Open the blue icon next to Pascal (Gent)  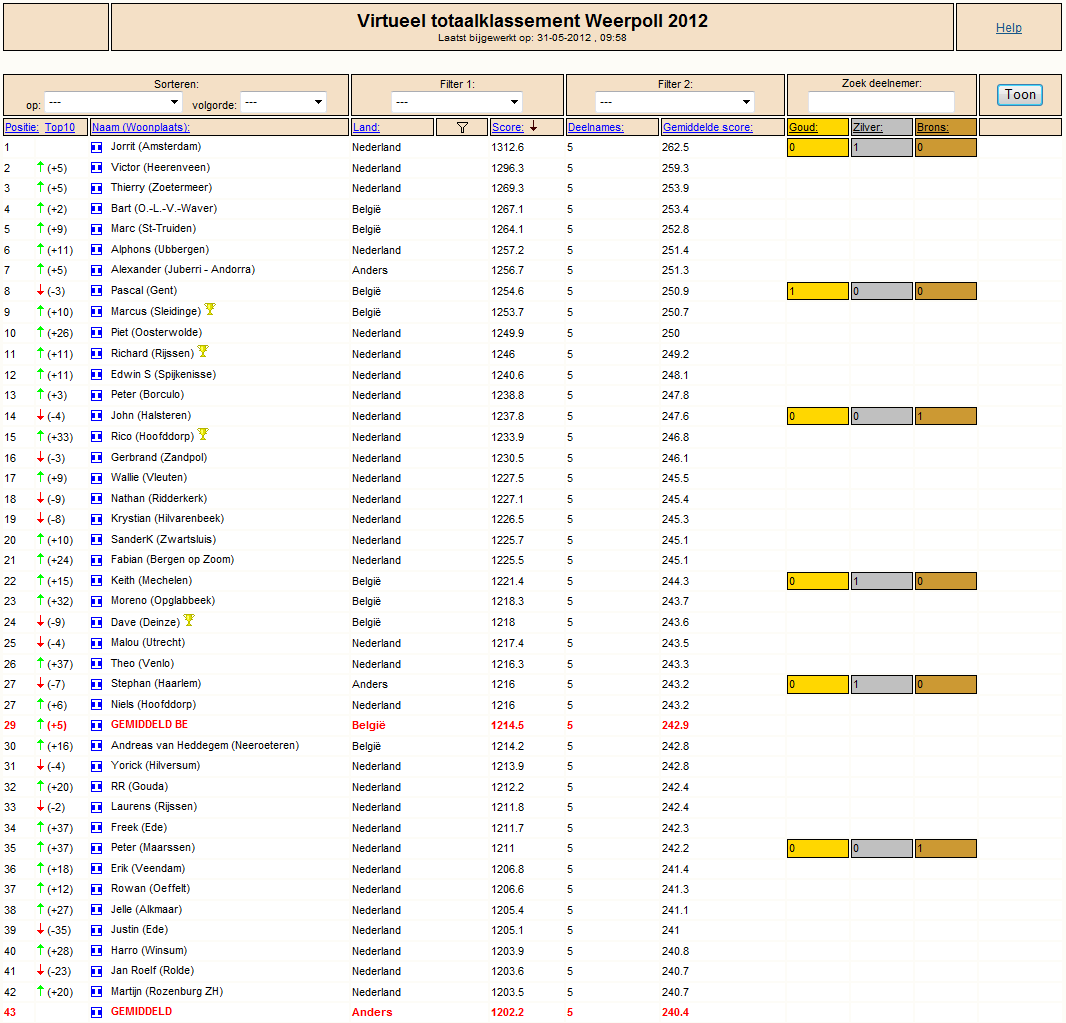97,291
